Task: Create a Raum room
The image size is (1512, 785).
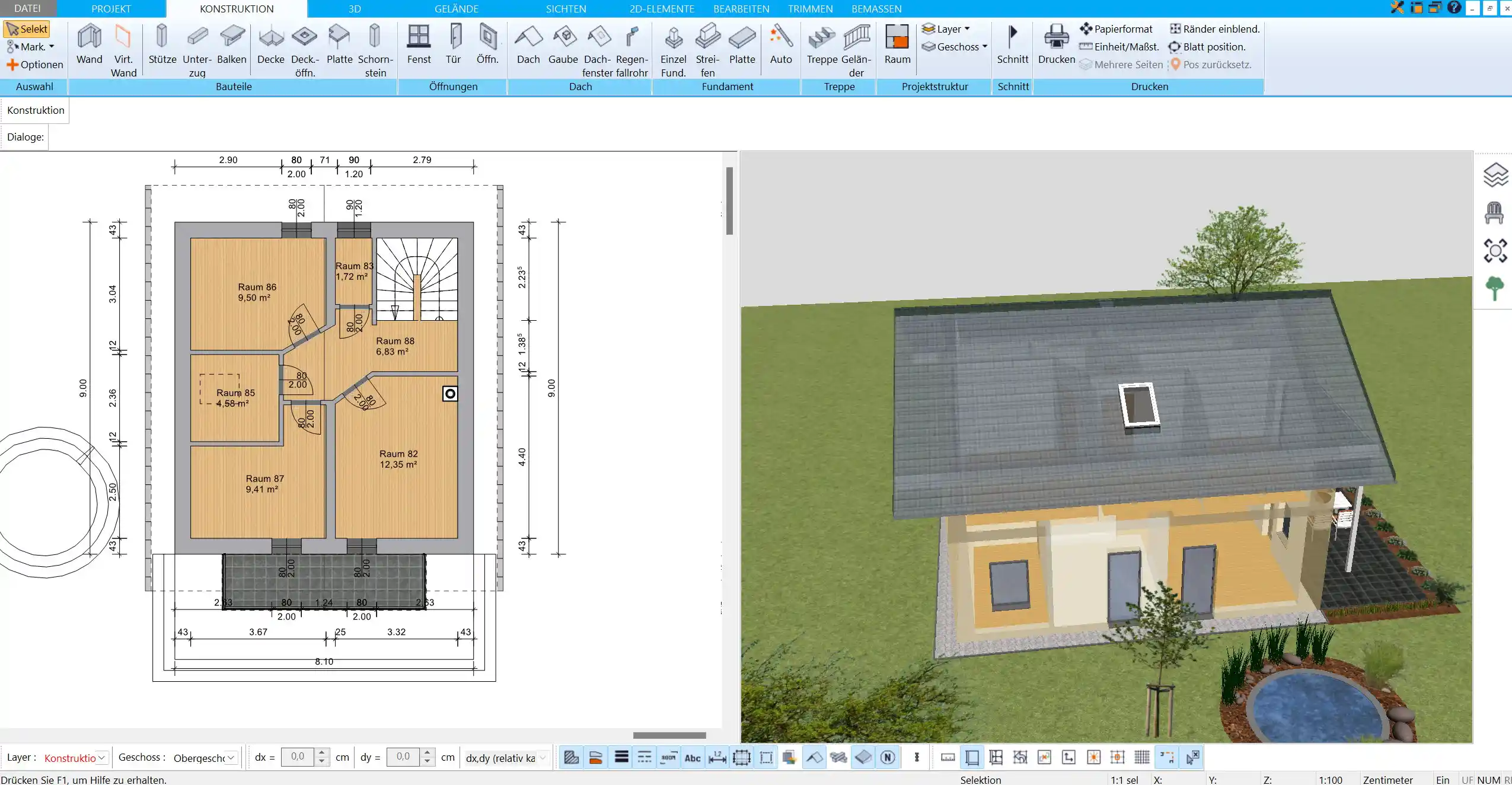Action: pyautogui.click(x=897, y=44)
